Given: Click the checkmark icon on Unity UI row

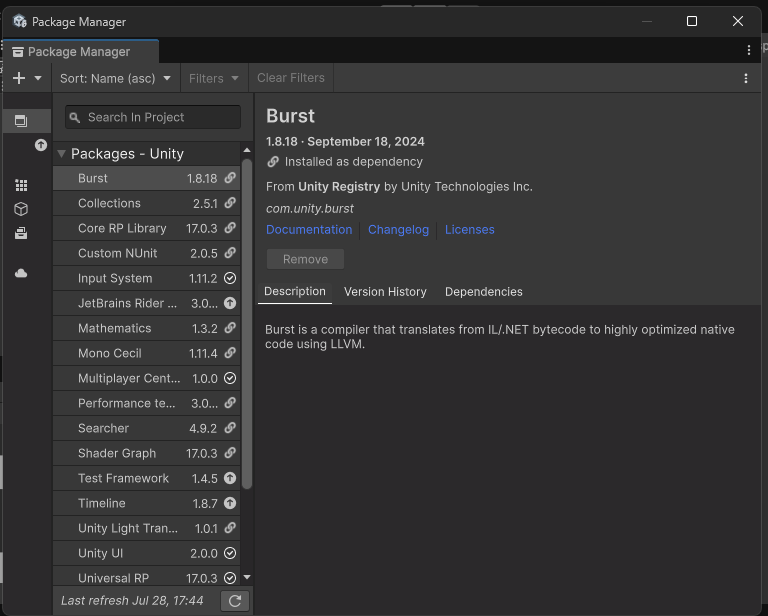Looking at the screenshot, I should pyautogui.click(x=230, y=553).
